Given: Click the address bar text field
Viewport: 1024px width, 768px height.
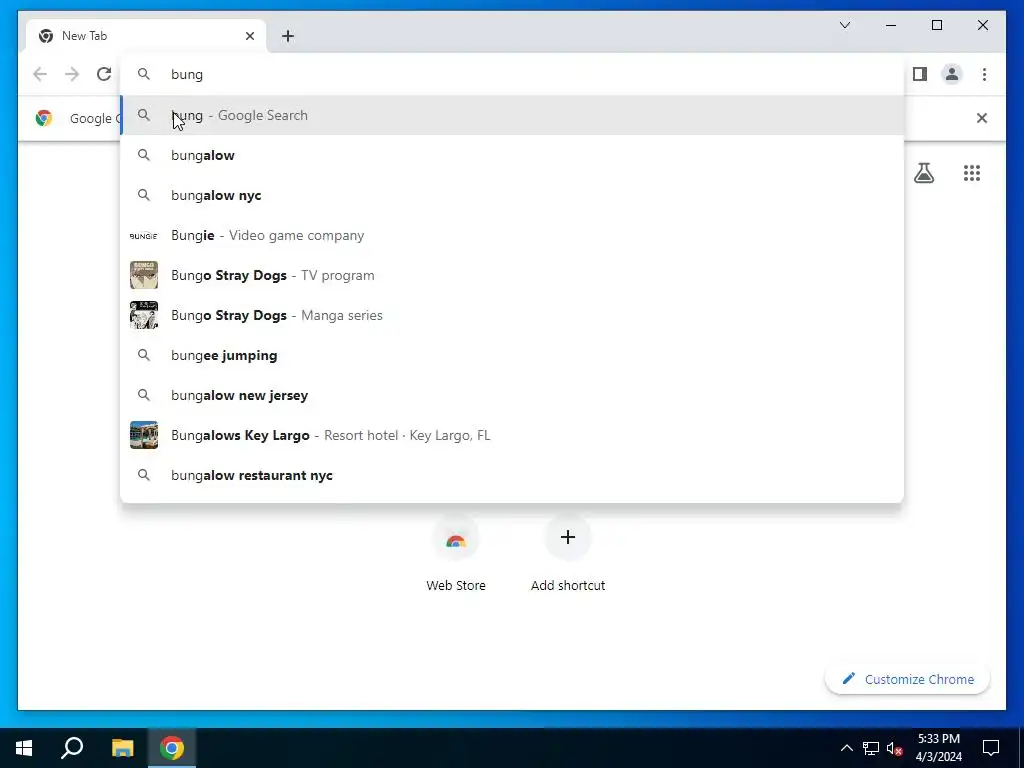Looking at the screenshot, I should pos(512,74).
